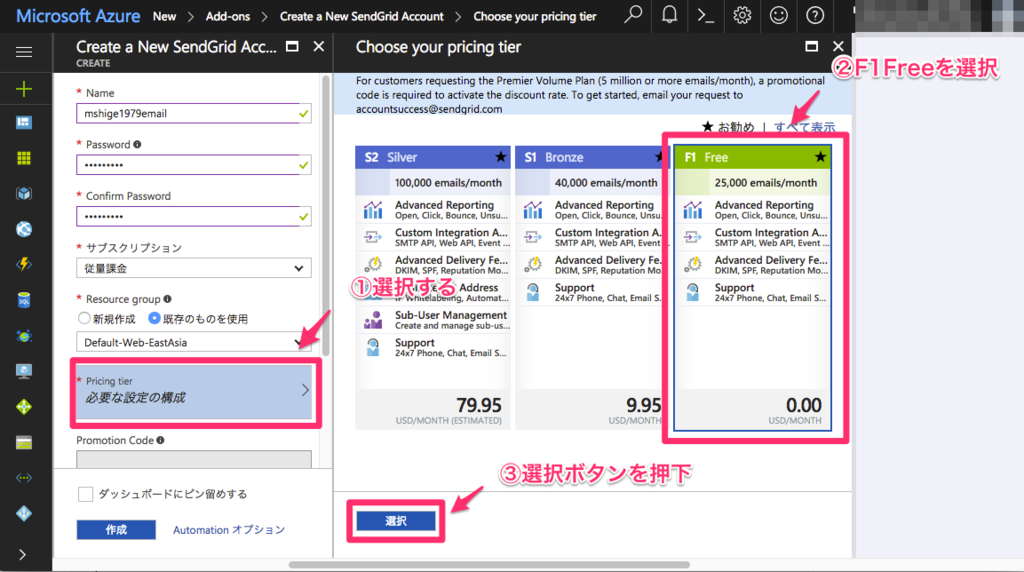Click the feedback smiley icon

coord(778,15)
